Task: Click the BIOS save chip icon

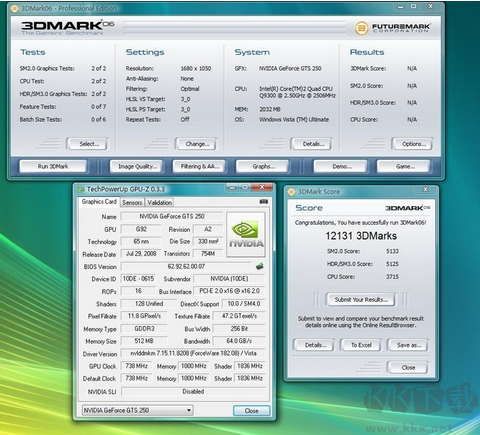Action: [260, 266]
